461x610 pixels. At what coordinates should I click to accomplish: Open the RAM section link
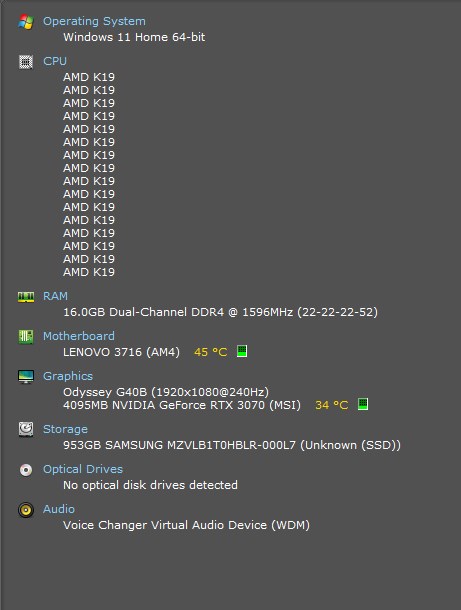pos(55,296)
